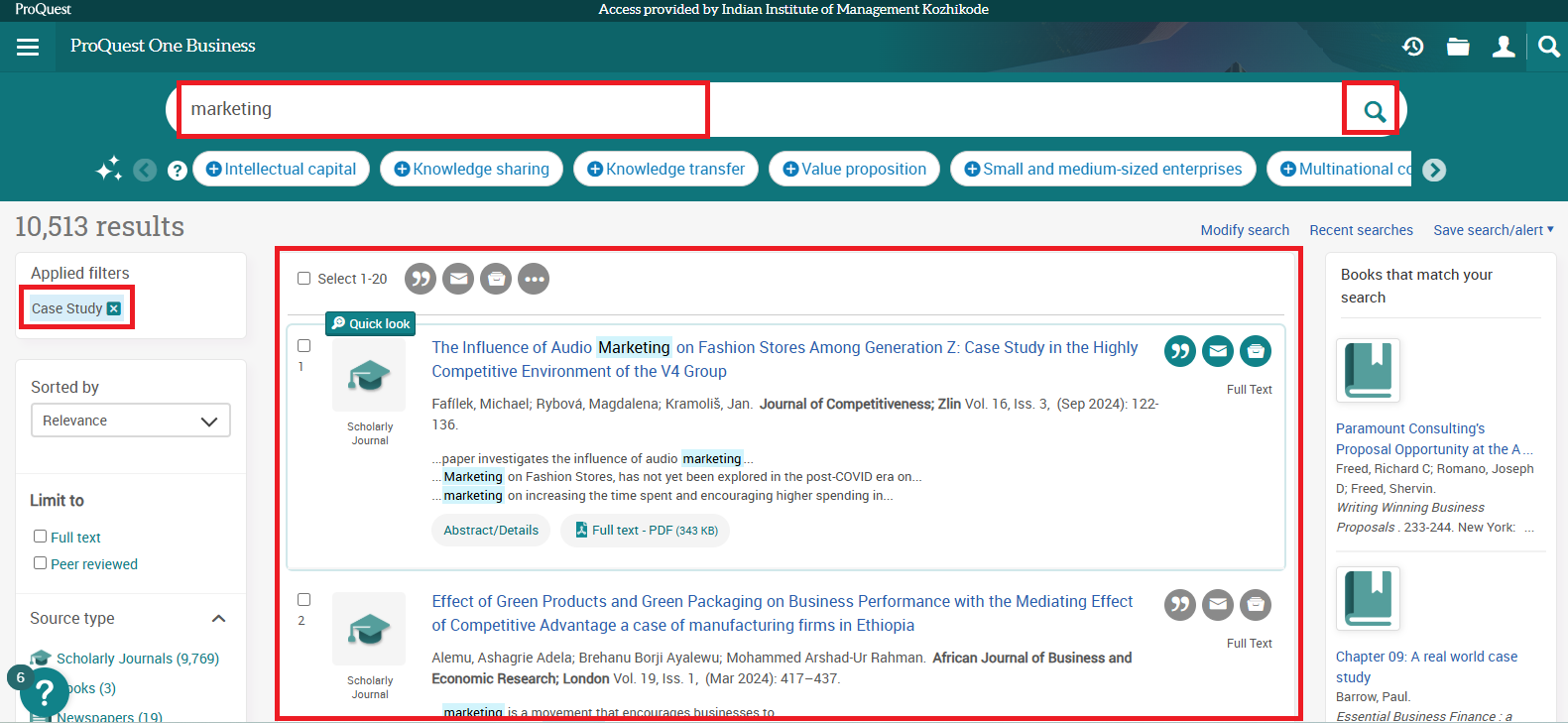1568x723 pixels.
Task: Click the cite icon for first result
Action: 1179,351
